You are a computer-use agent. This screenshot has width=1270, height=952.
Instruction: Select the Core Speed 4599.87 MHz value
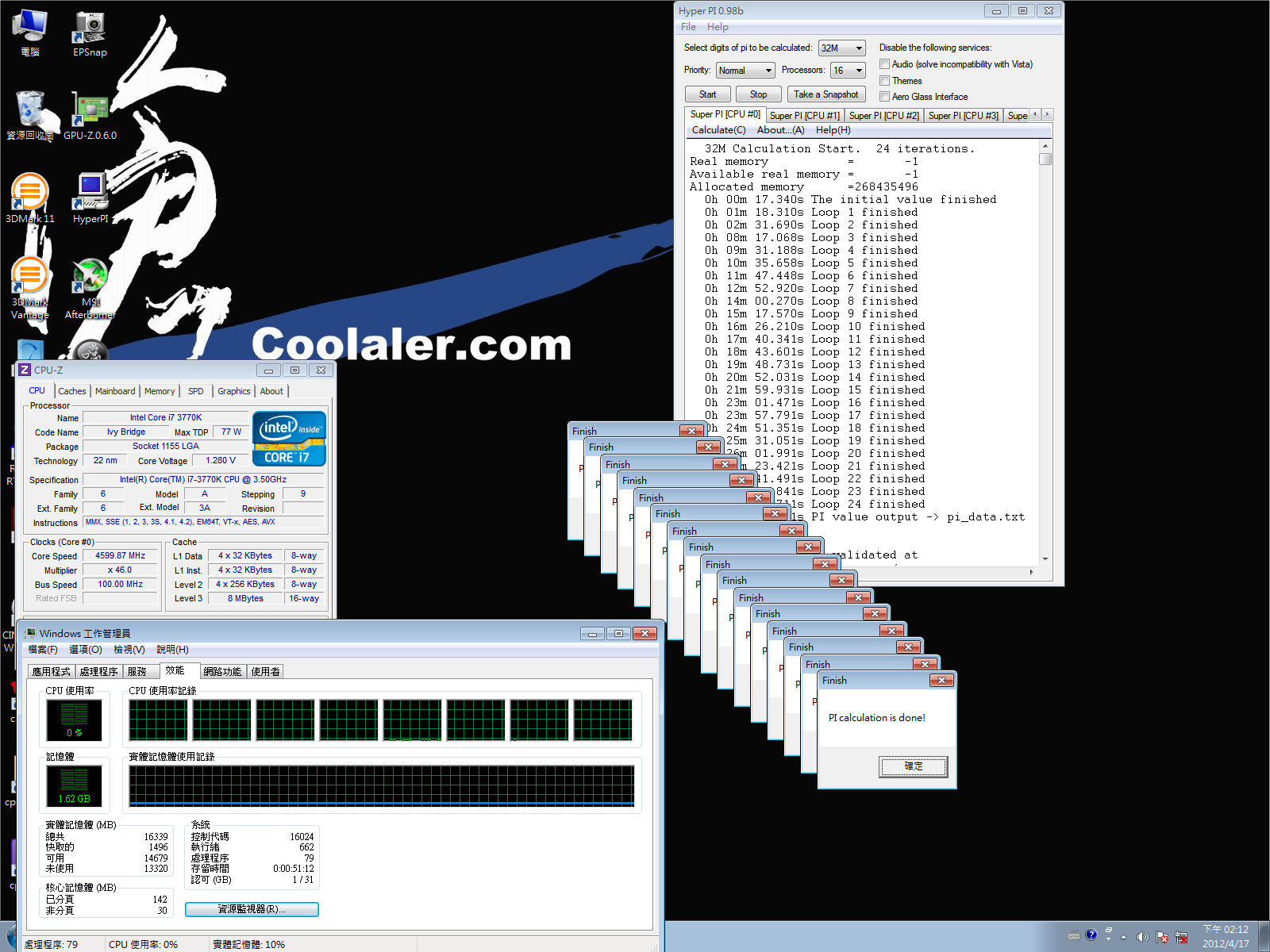click(x=120, y=555)
